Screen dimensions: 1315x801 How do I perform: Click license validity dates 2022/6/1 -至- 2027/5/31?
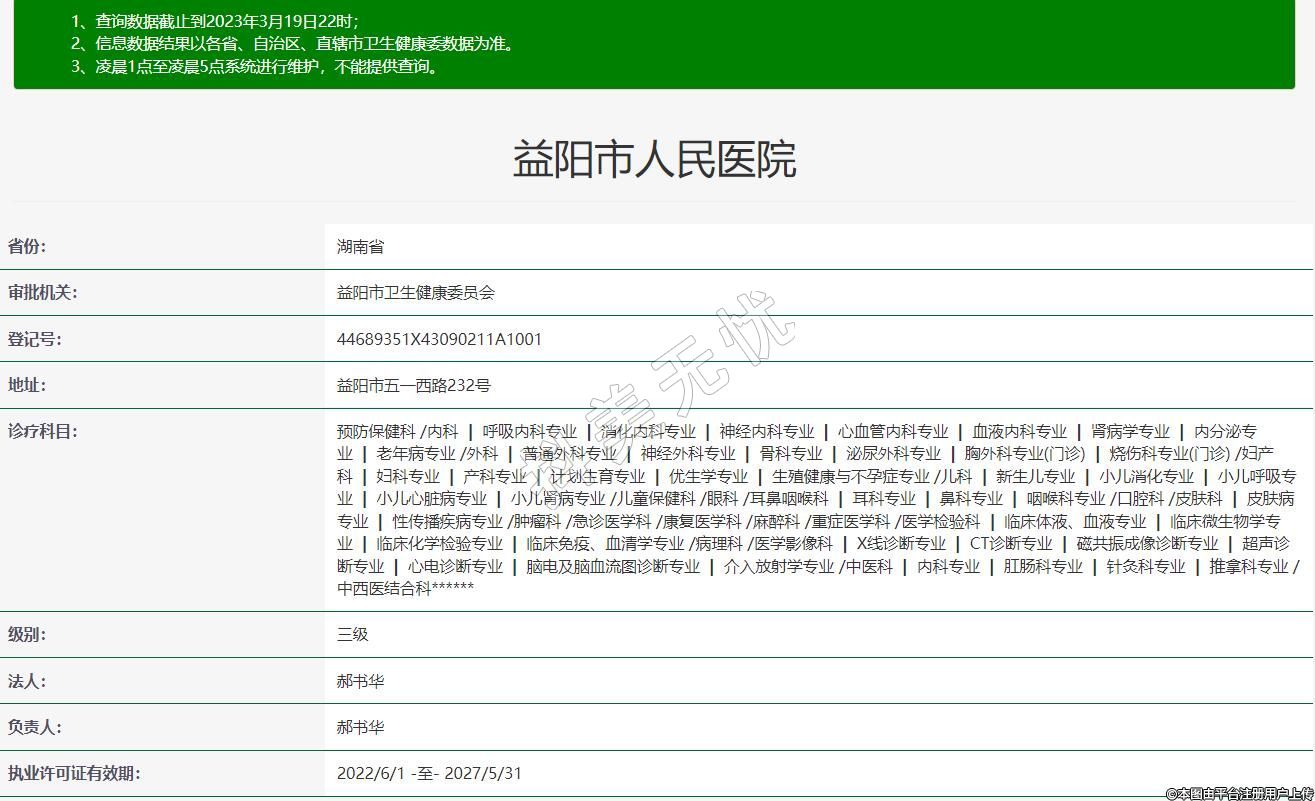[x=429, y=773]
